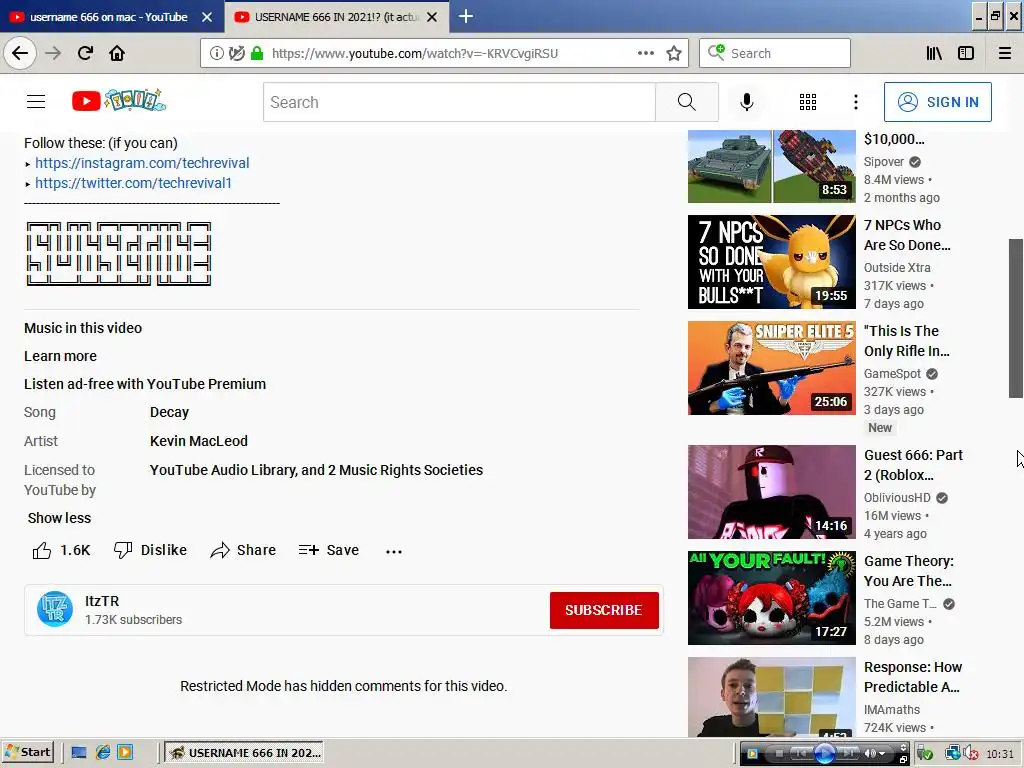Click 'This Is The Only Rifle In...' title
Image resolution: width=1024 pixels, height=768 pixels.
pyautogui.click(x=906, y=341)
